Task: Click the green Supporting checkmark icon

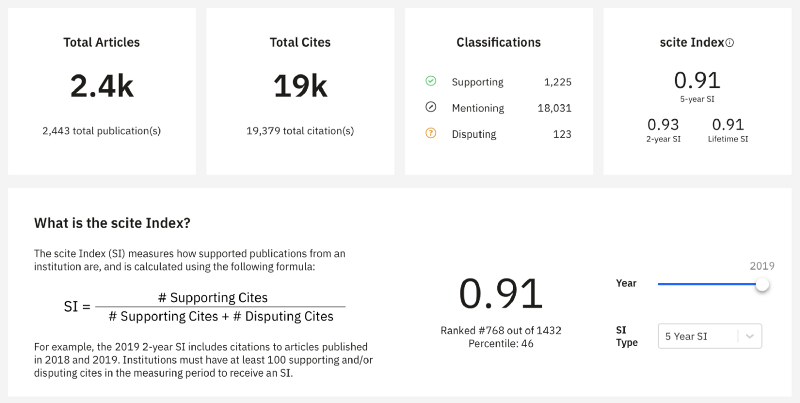Action: 431,82
